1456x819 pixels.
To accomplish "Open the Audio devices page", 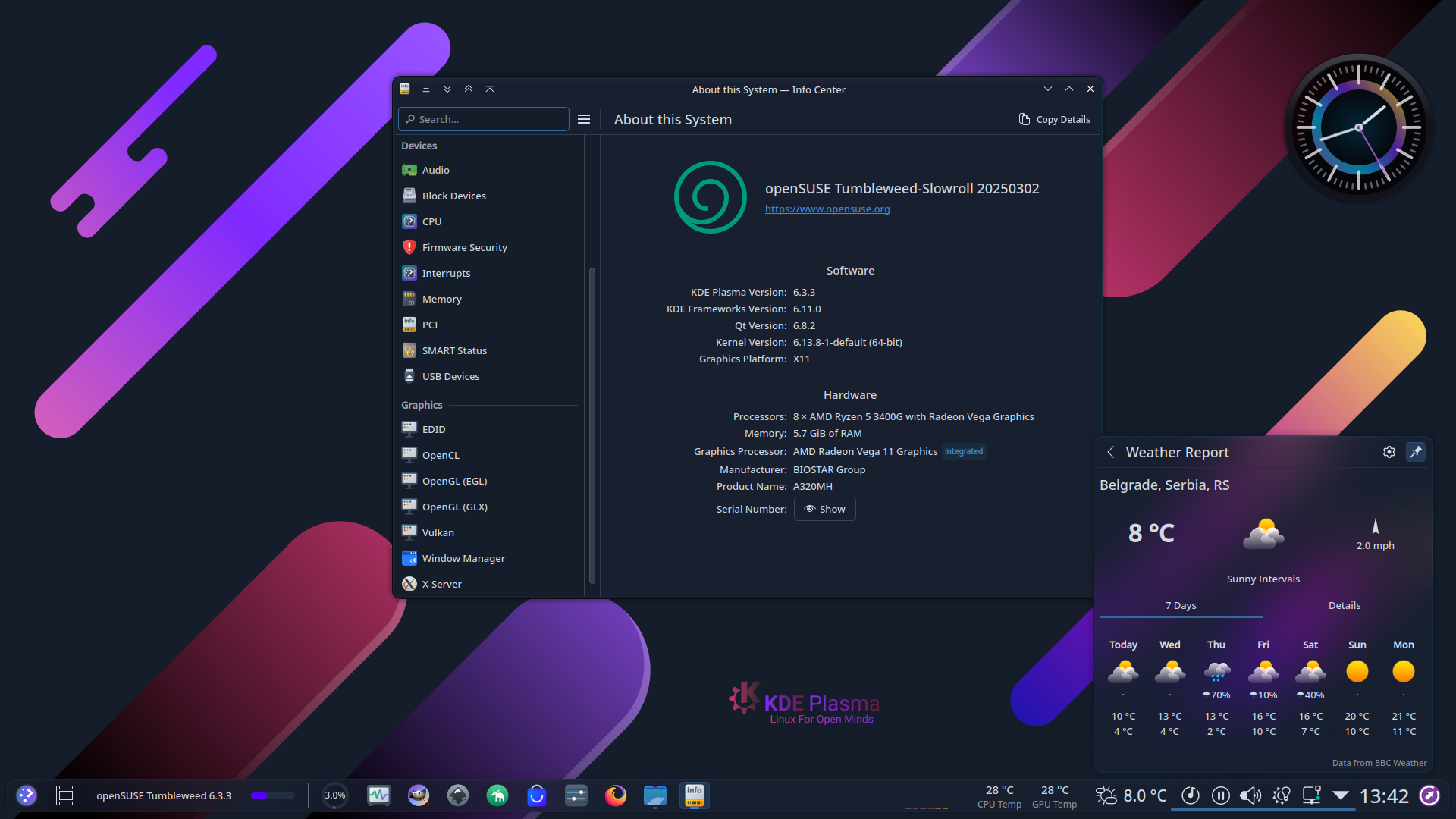I will 488,170.
